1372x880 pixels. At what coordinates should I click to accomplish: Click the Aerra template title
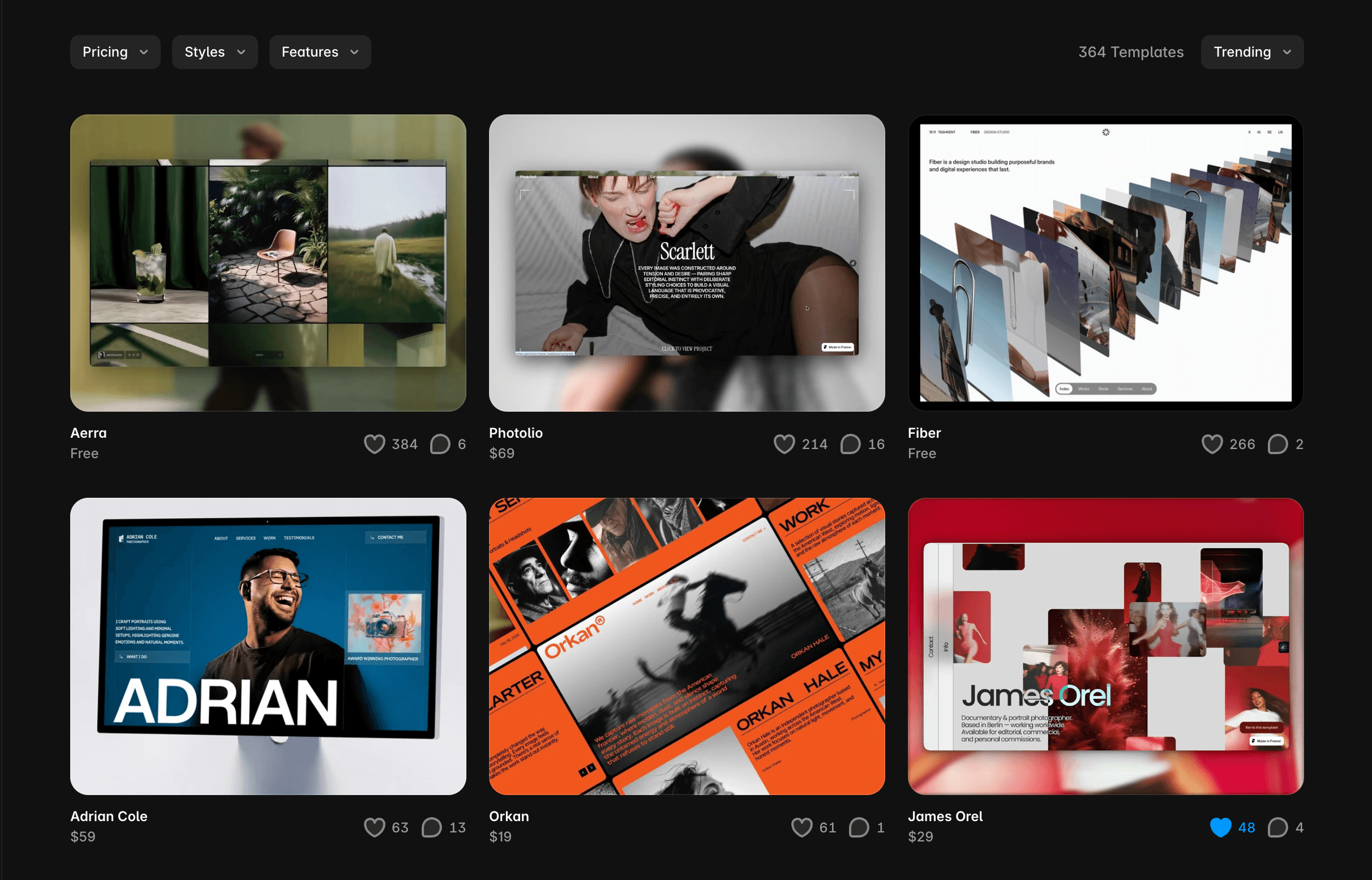88,433
